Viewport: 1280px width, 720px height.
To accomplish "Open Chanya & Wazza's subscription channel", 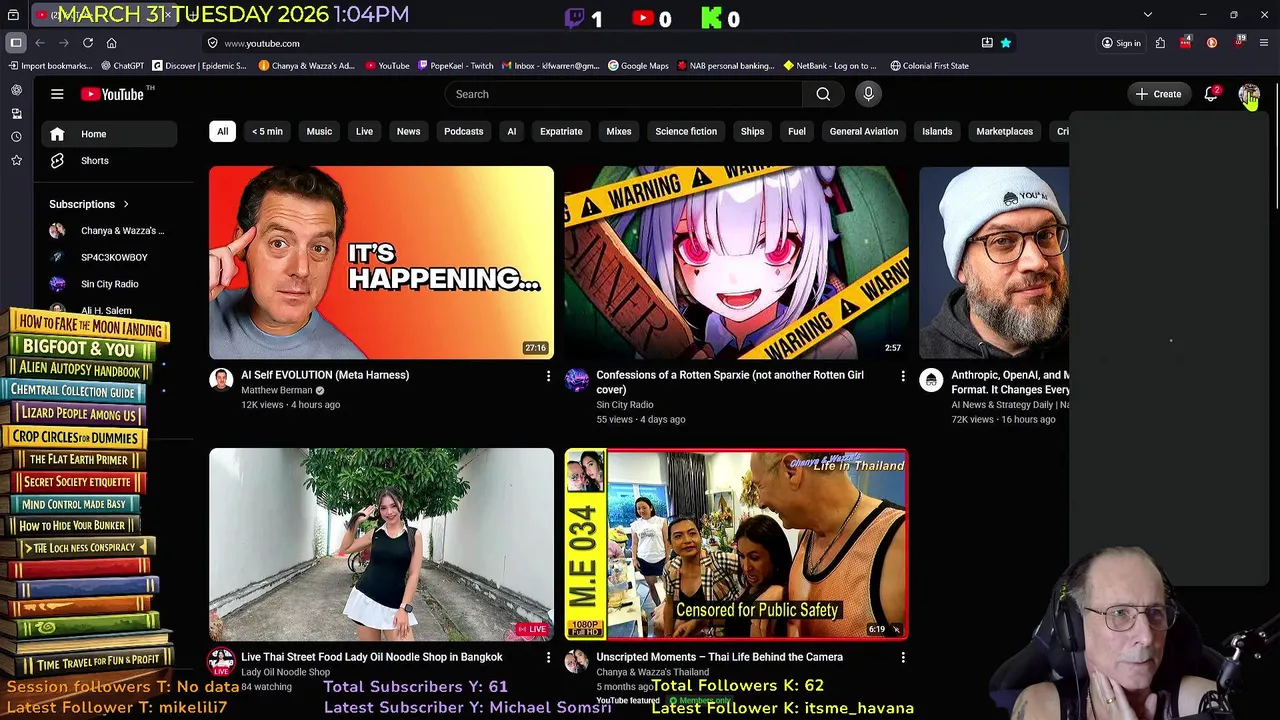I will (x=109, y=231).
